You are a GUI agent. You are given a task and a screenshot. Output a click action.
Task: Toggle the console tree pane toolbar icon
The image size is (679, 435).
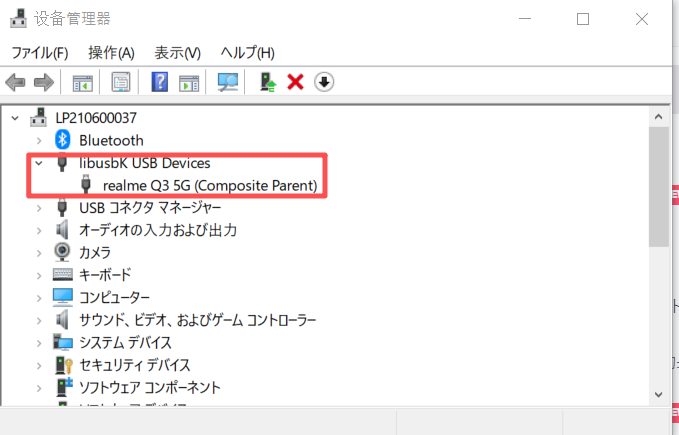point(82,82)
